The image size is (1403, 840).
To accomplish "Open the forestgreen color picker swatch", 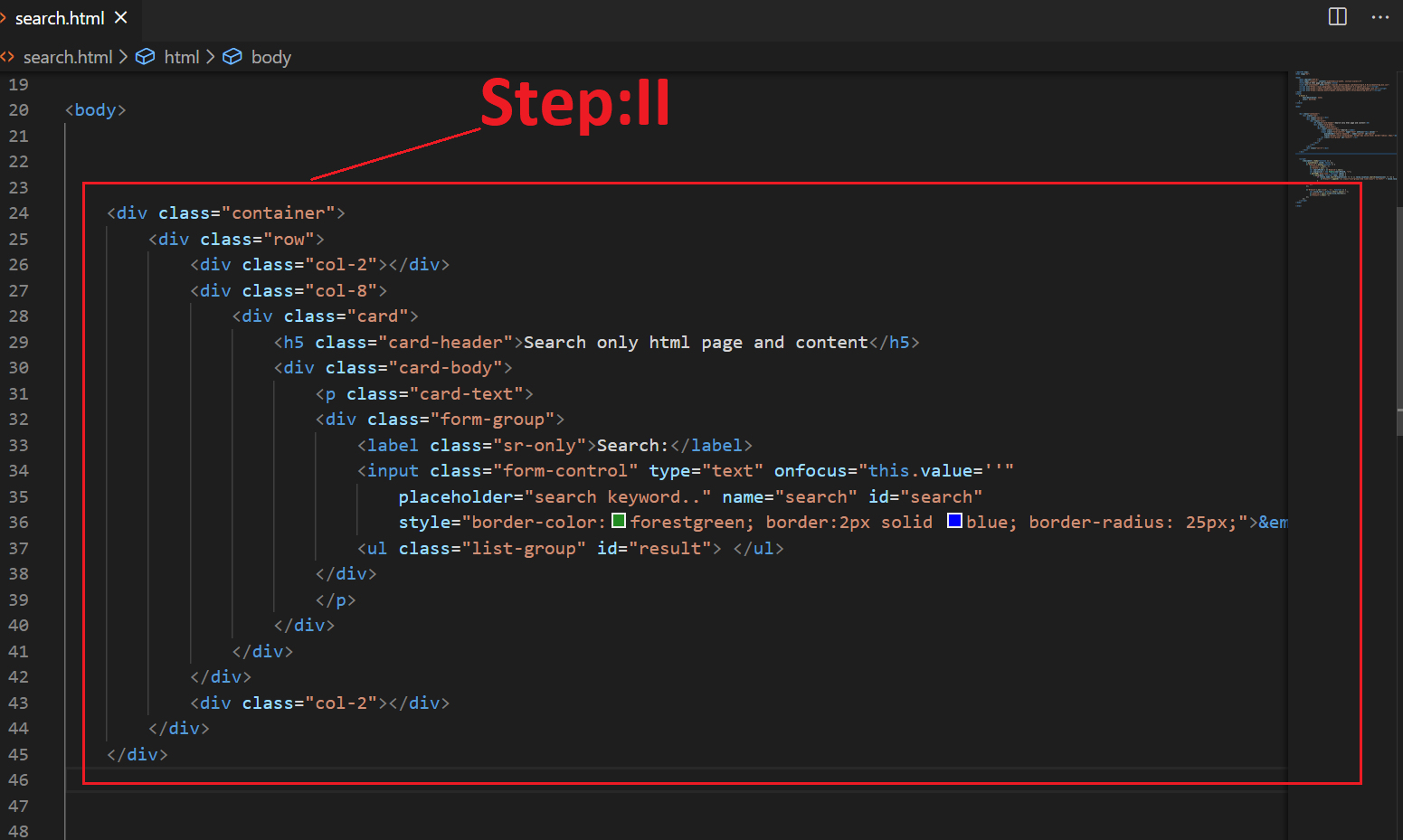I will pyautogui.click(x=619, y=521).
